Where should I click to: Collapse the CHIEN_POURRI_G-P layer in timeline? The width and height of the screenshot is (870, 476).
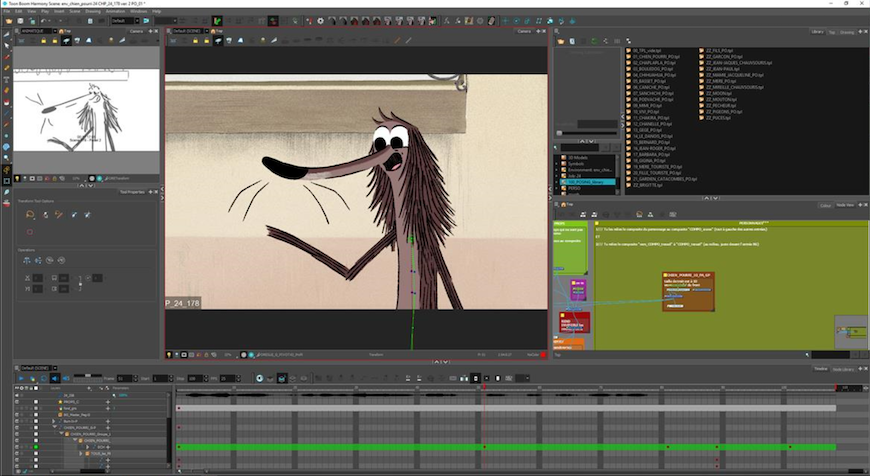pos(54,427)
